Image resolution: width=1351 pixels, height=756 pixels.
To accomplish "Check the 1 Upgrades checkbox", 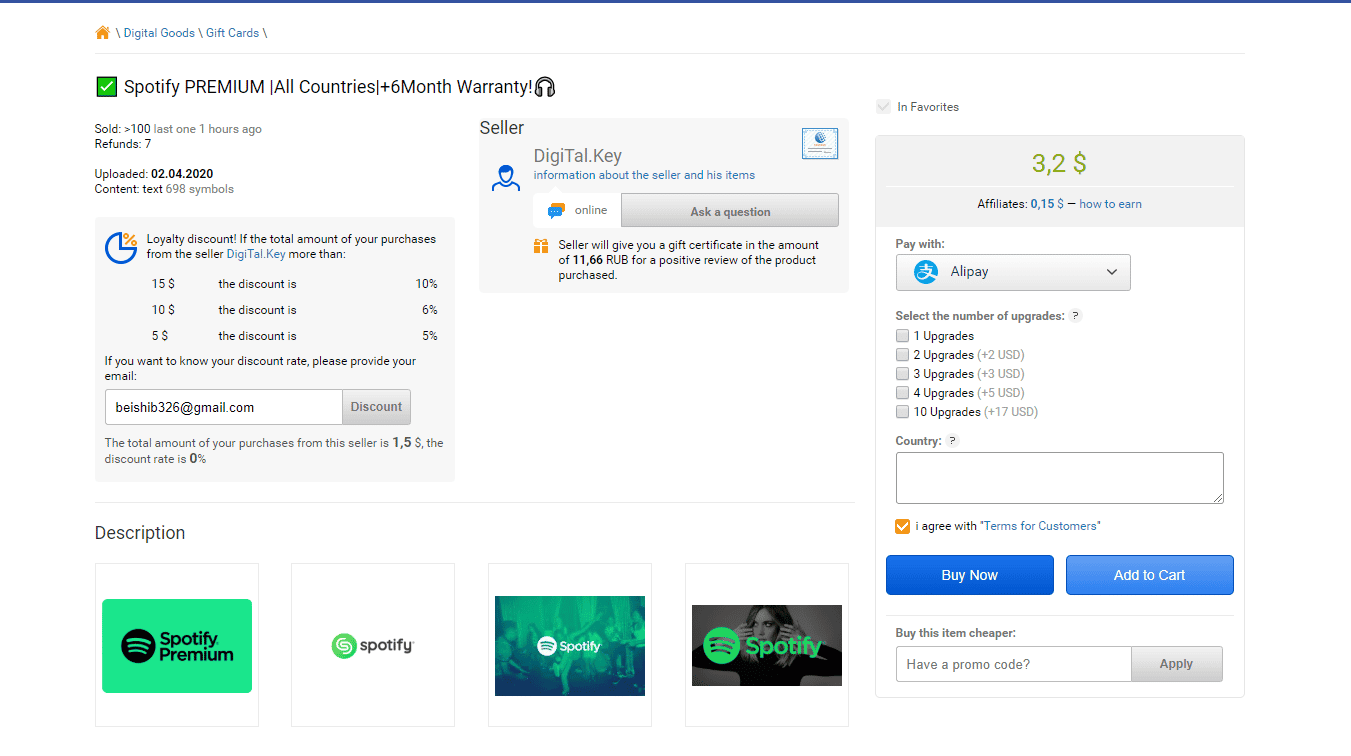I will coord(903,336).
